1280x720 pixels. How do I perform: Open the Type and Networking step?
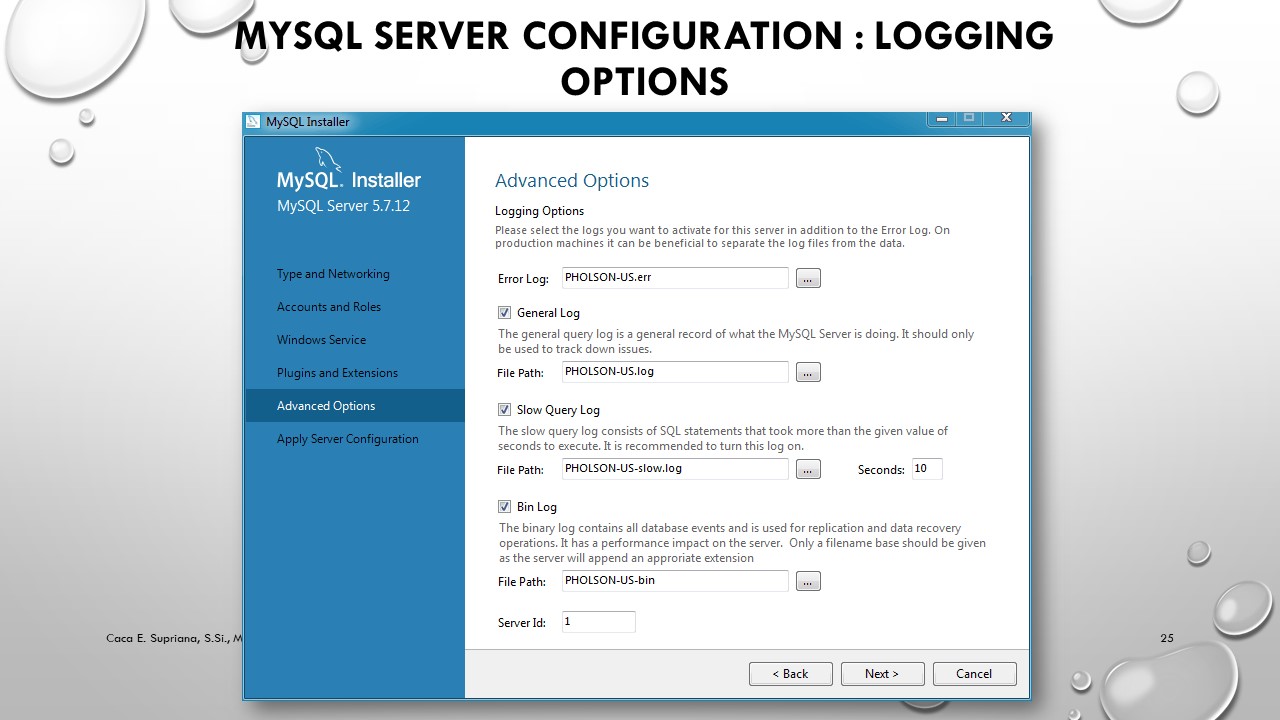333,274
